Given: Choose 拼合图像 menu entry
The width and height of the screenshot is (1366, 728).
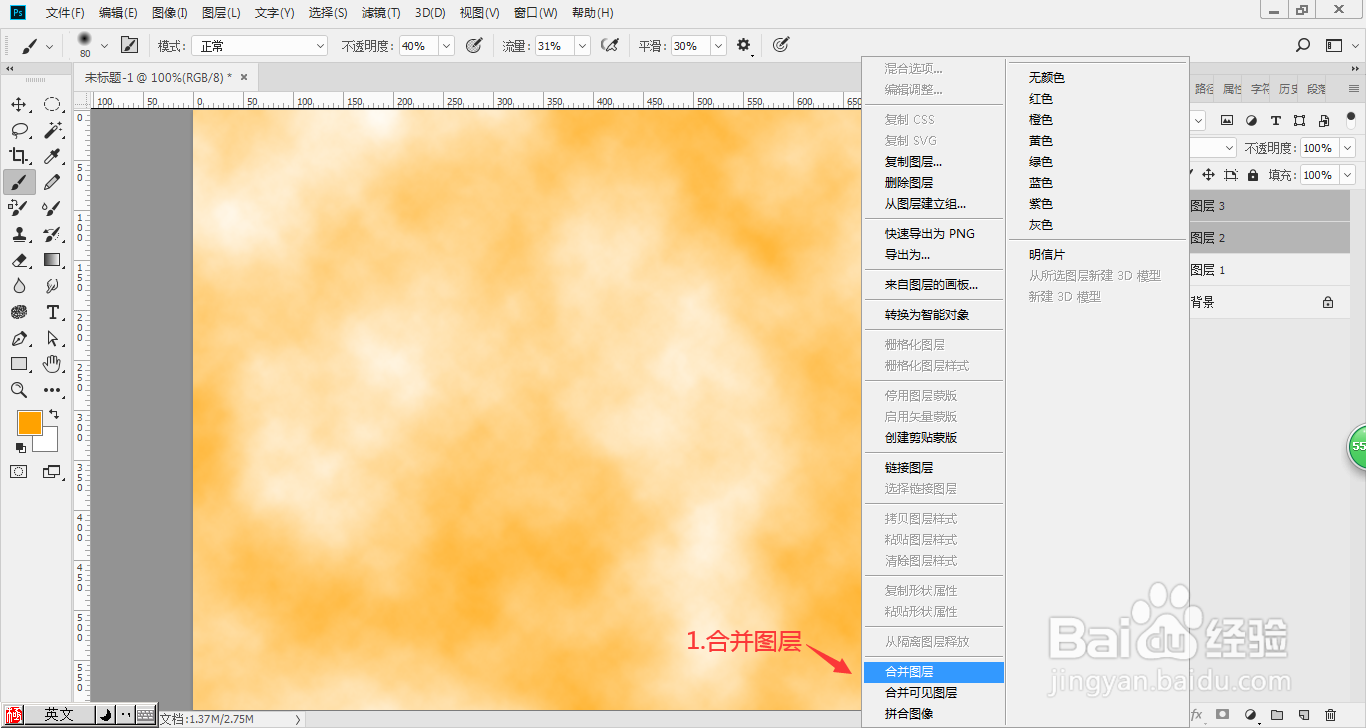Looking at the screenshot, I should click(933, 714).
